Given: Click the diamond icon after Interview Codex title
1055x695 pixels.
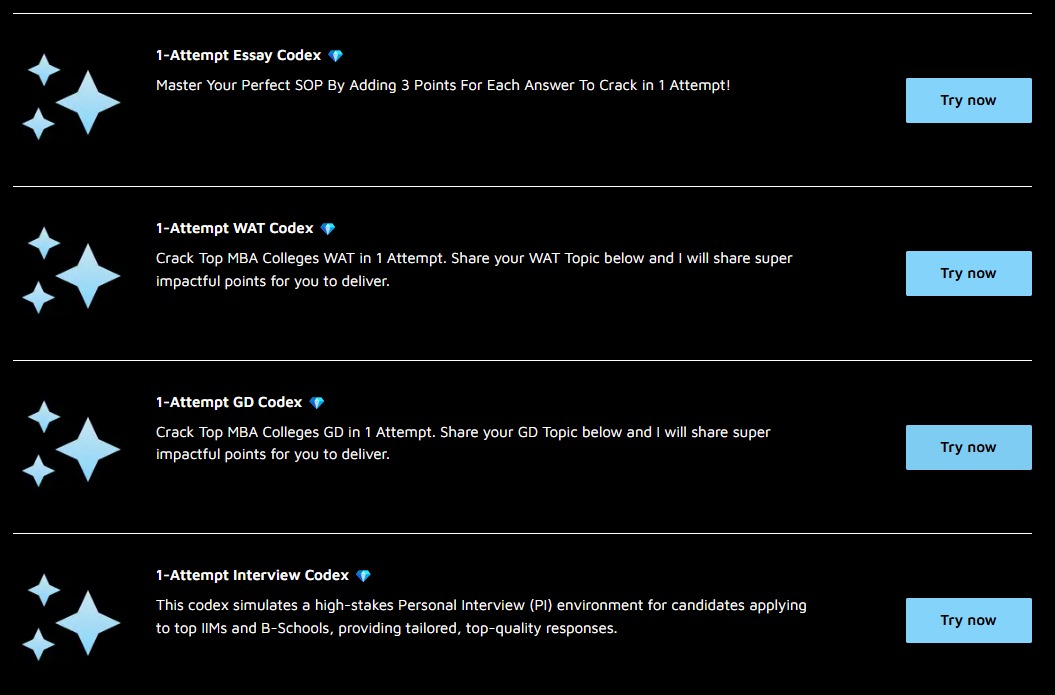Looking at the screenshot, I should pos(364,576).
